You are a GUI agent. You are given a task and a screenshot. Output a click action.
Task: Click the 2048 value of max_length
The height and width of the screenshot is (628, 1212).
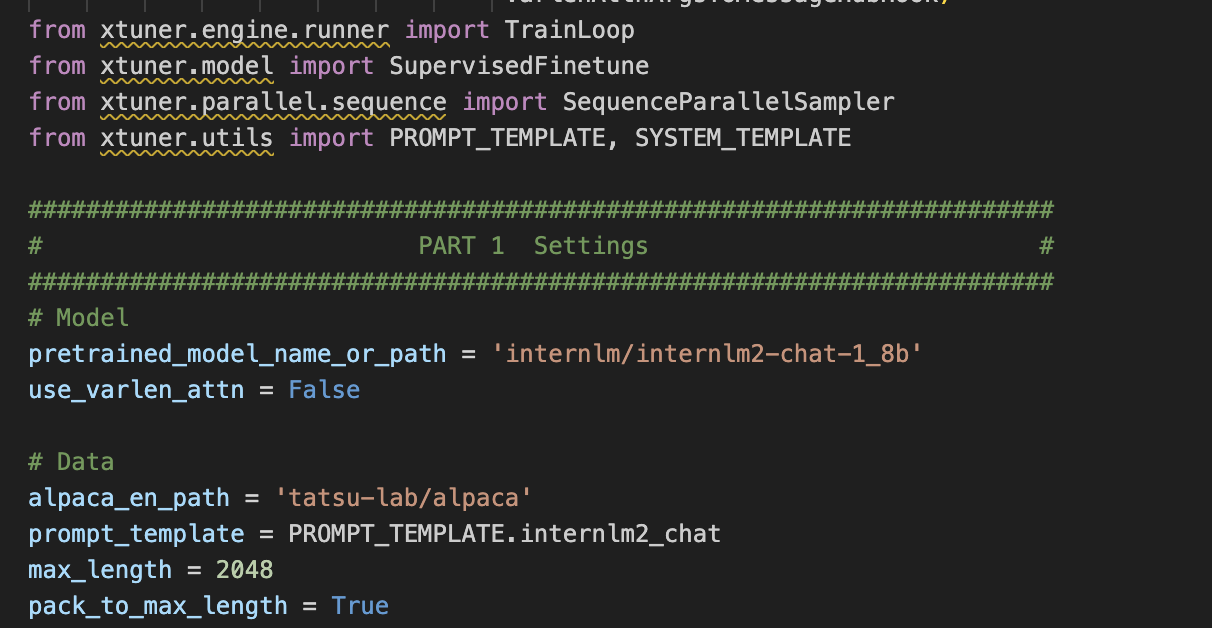click(244, 570)
